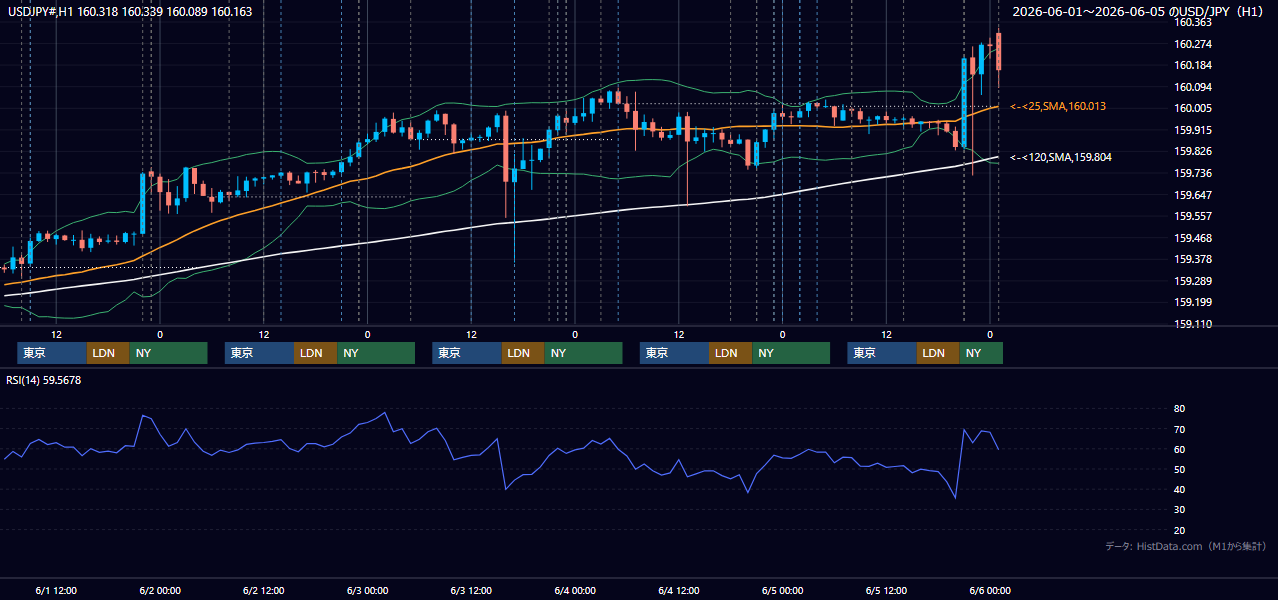Click the 6/5 12:00 date label
The height and width of the screenshot is (600, 1278).
click(886, 591)
